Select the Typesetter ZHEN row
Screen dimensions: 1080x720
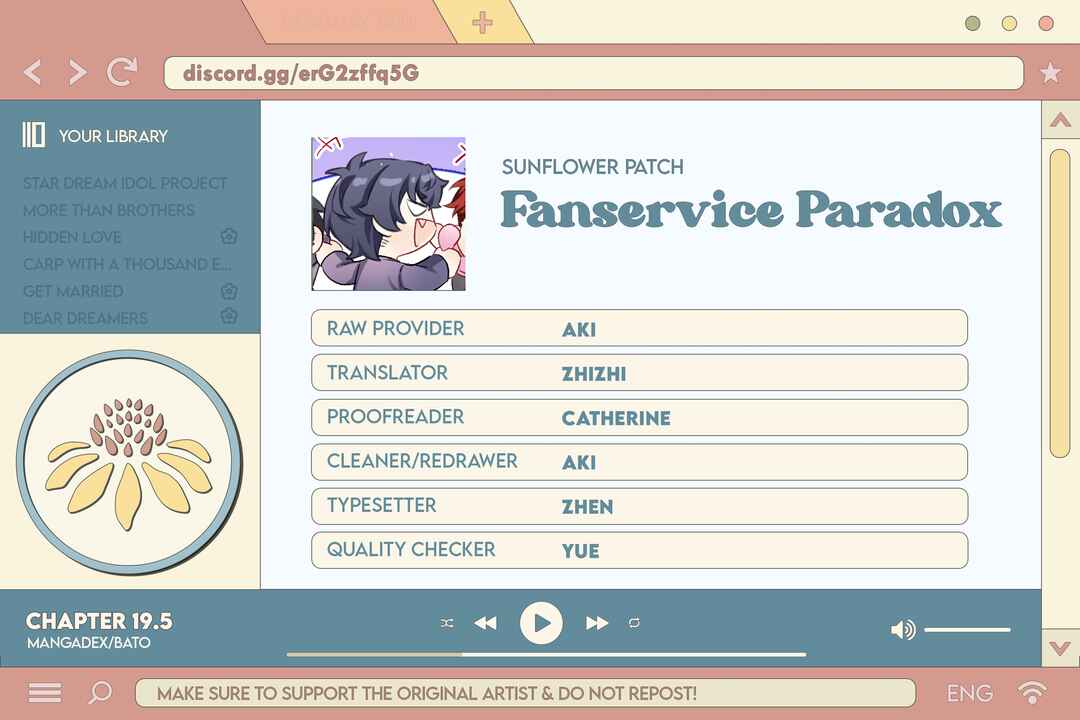click(639, 506)
